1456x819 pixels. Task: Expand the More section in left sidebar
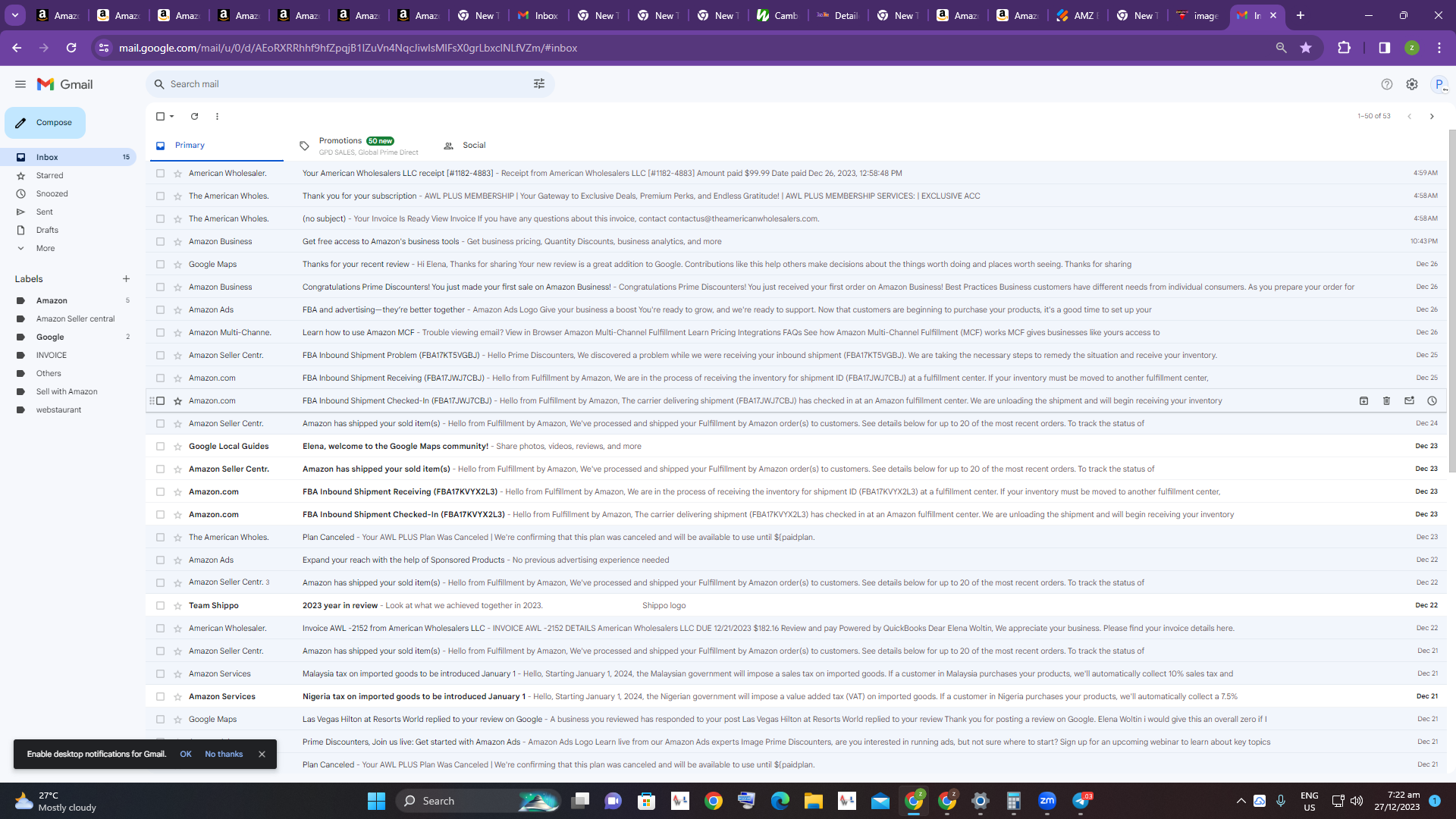coord(45,248)
